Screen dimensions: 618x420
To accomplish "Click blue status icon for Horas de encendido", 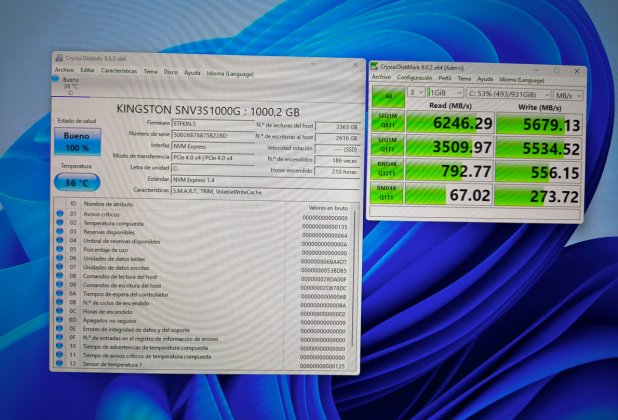I will coord(60,310).
